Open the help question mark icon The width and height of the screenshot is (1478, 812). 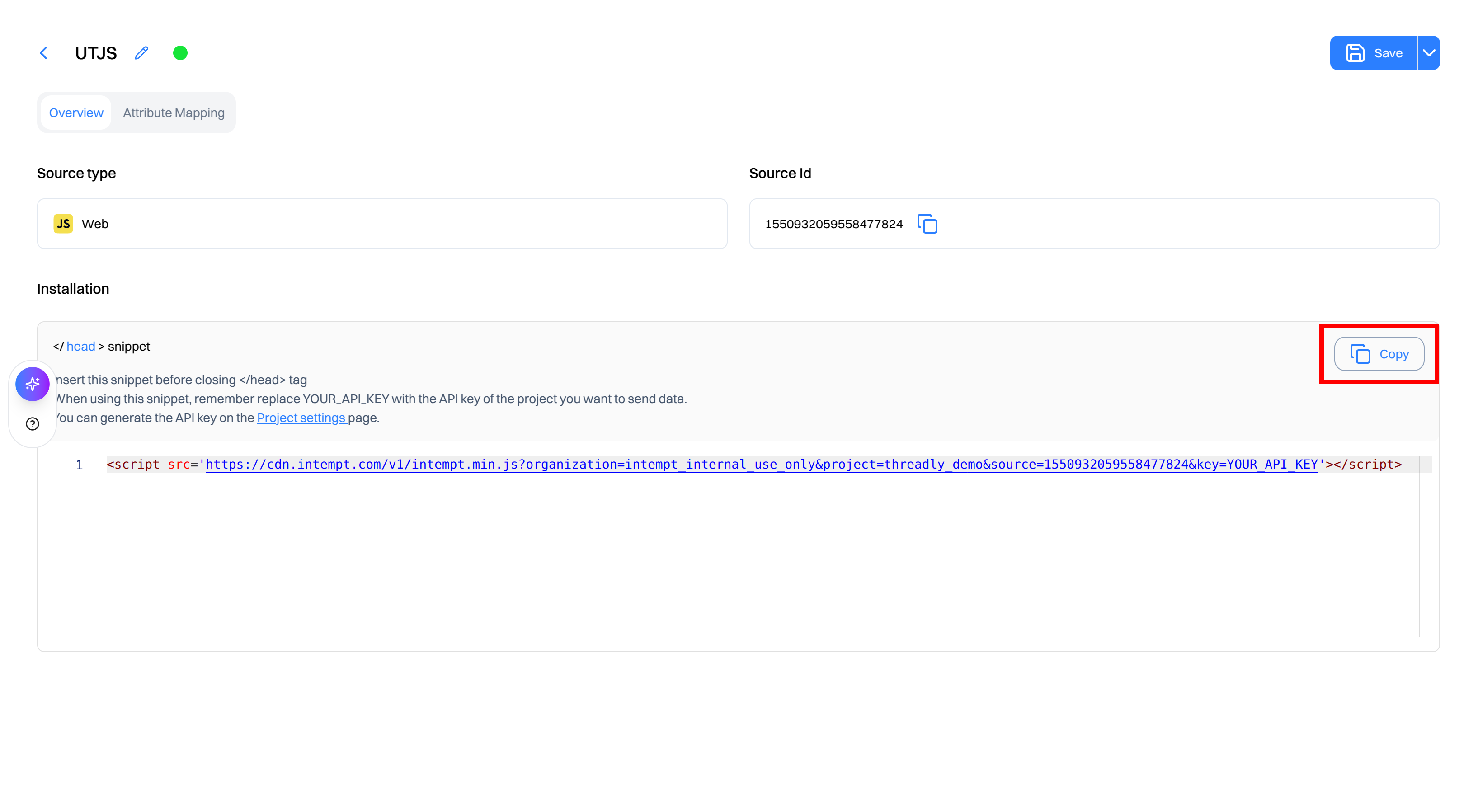(x=33, y=424)
